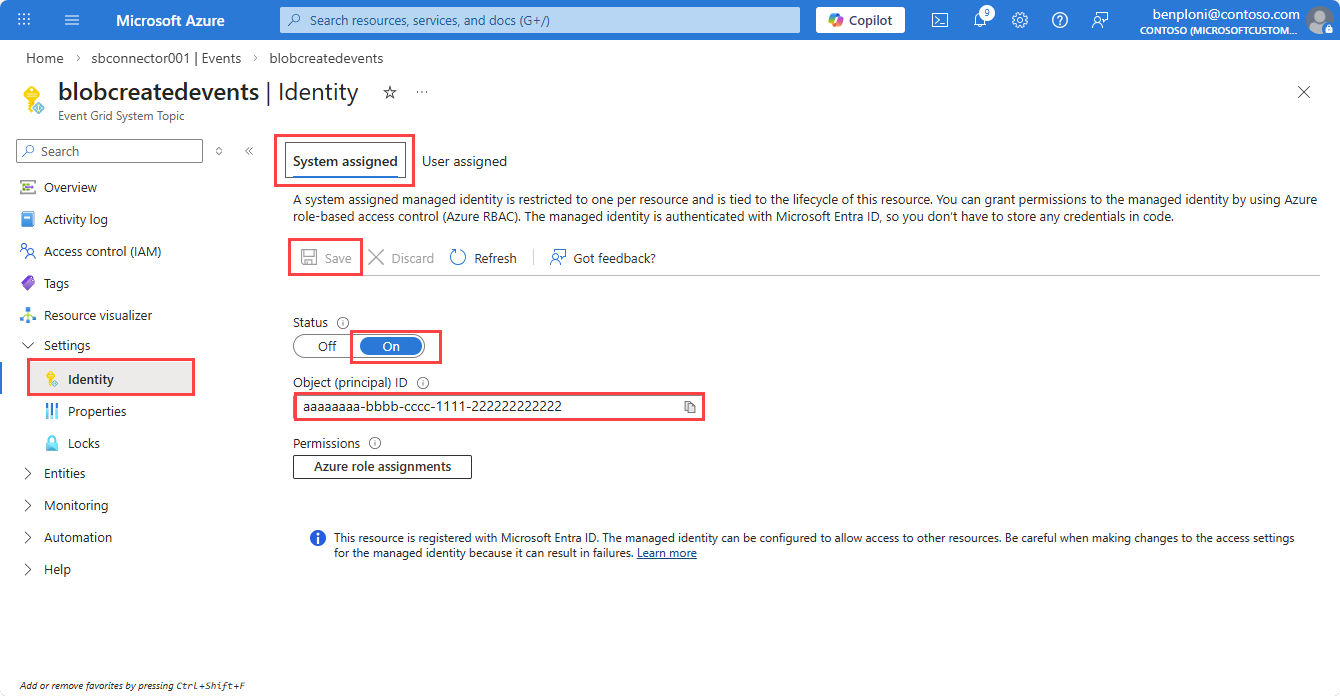This screenshot has width=1340, height=696.
Task: Click the blue info icon in the notice
Action: pos(318,539)
